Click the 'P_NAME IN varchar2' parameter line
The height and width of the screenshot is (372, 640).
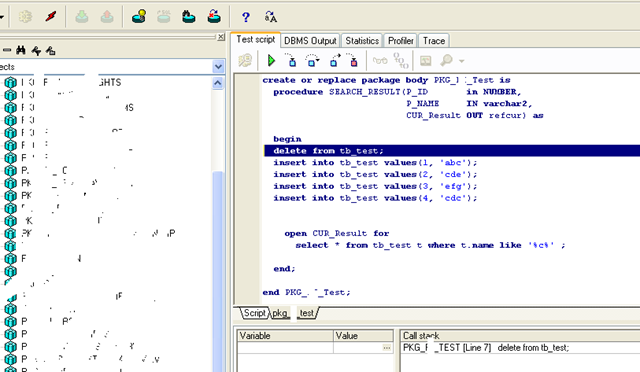[x=469, y=104]
